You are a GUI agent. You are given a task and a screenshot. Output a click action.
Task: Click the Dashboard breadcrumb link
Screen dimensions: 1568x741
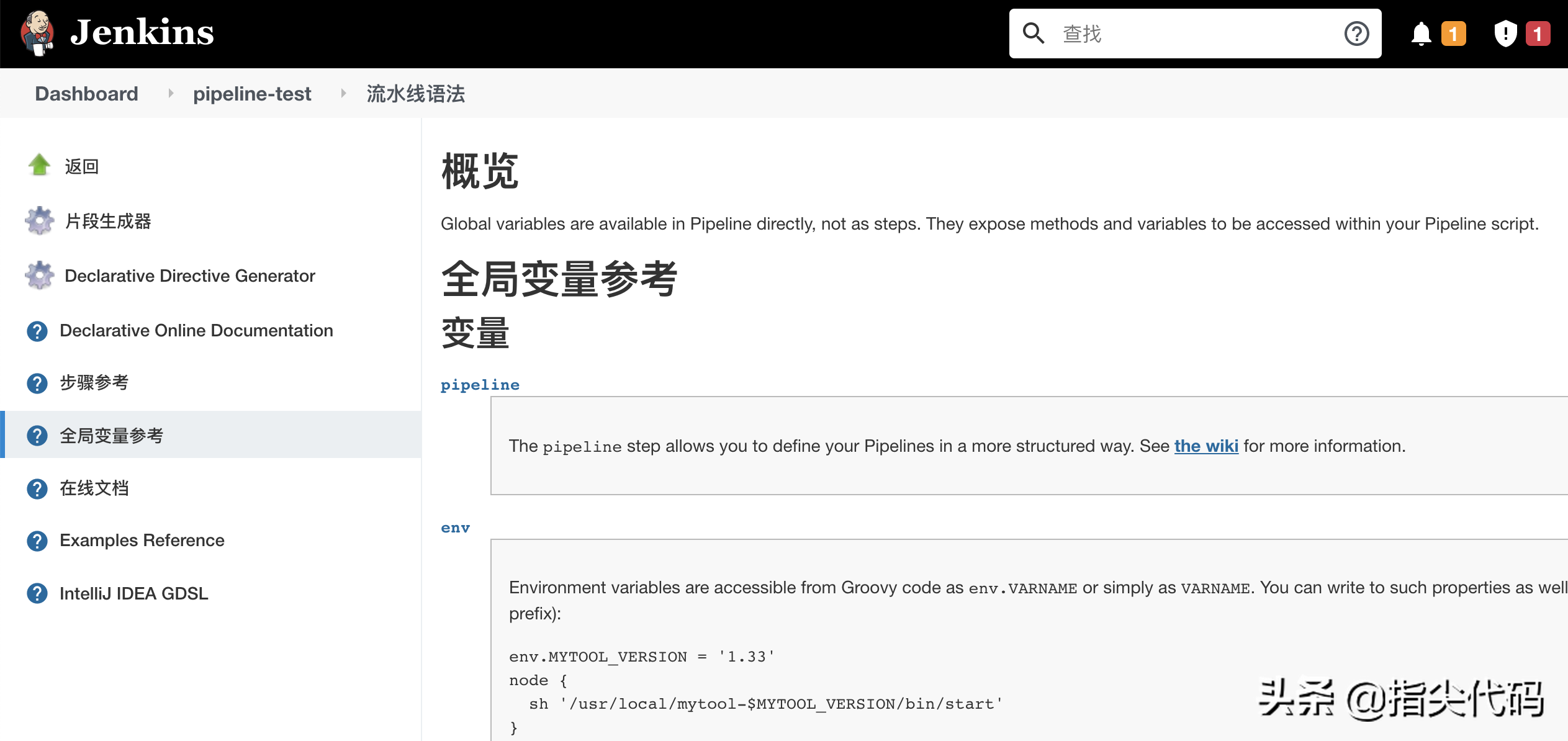tap(86, 94)
